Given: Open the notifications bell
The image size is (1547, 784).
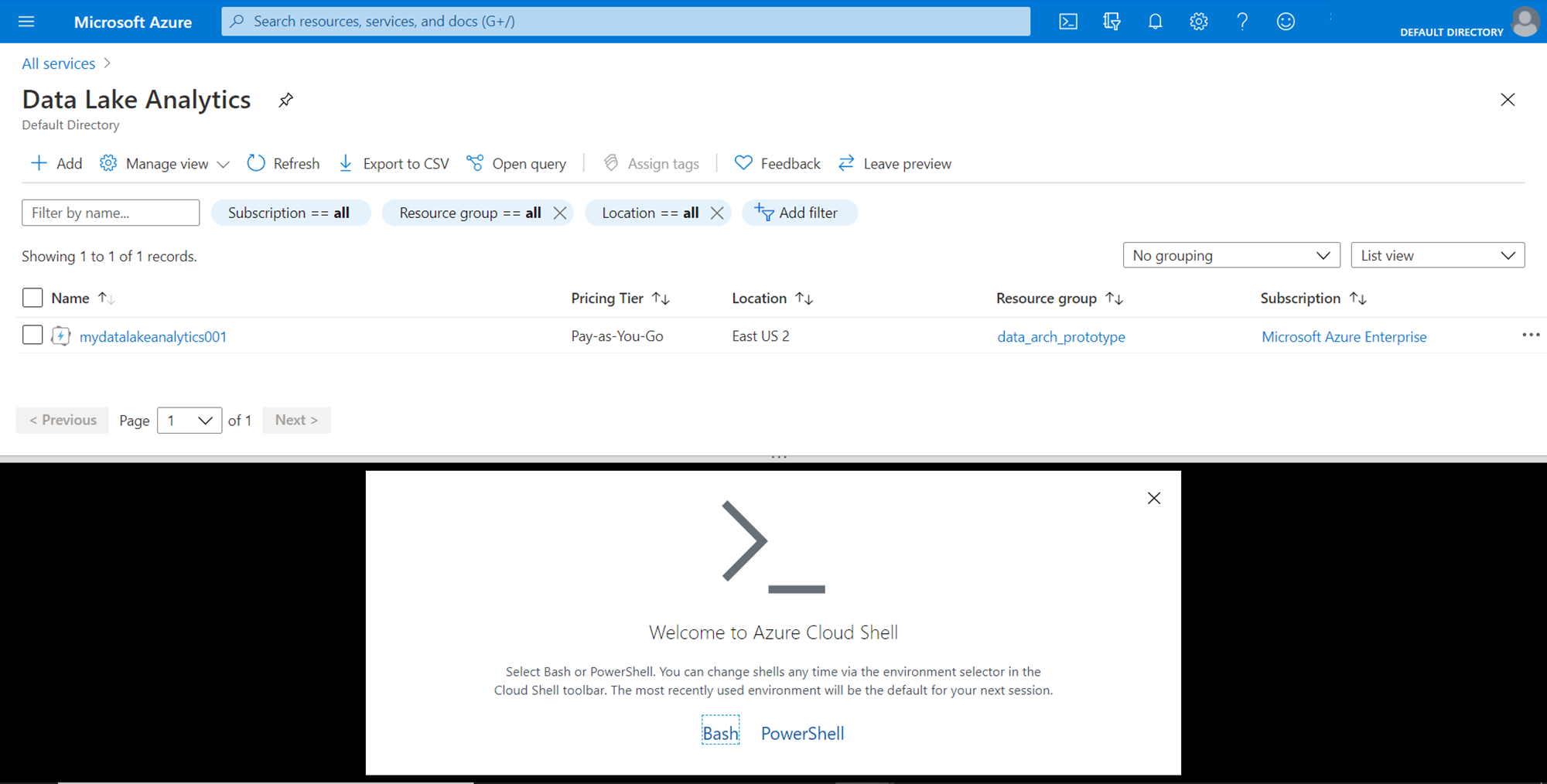Looking at the screenshot, I should pyautogui.click(x=1155, y=22).
